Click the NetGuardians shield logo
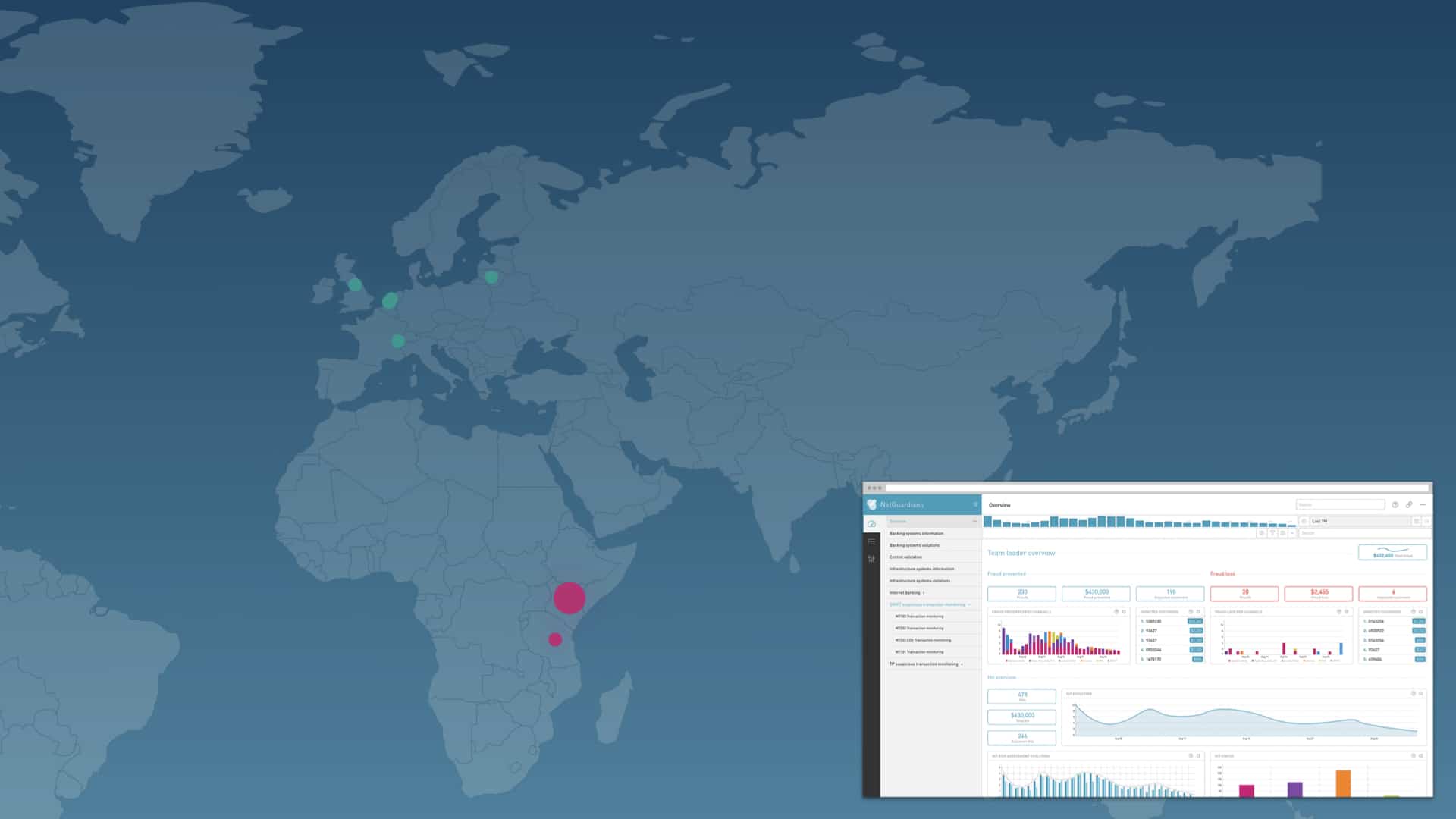Screen dimensions: 1456x819 tap(871, 504)
